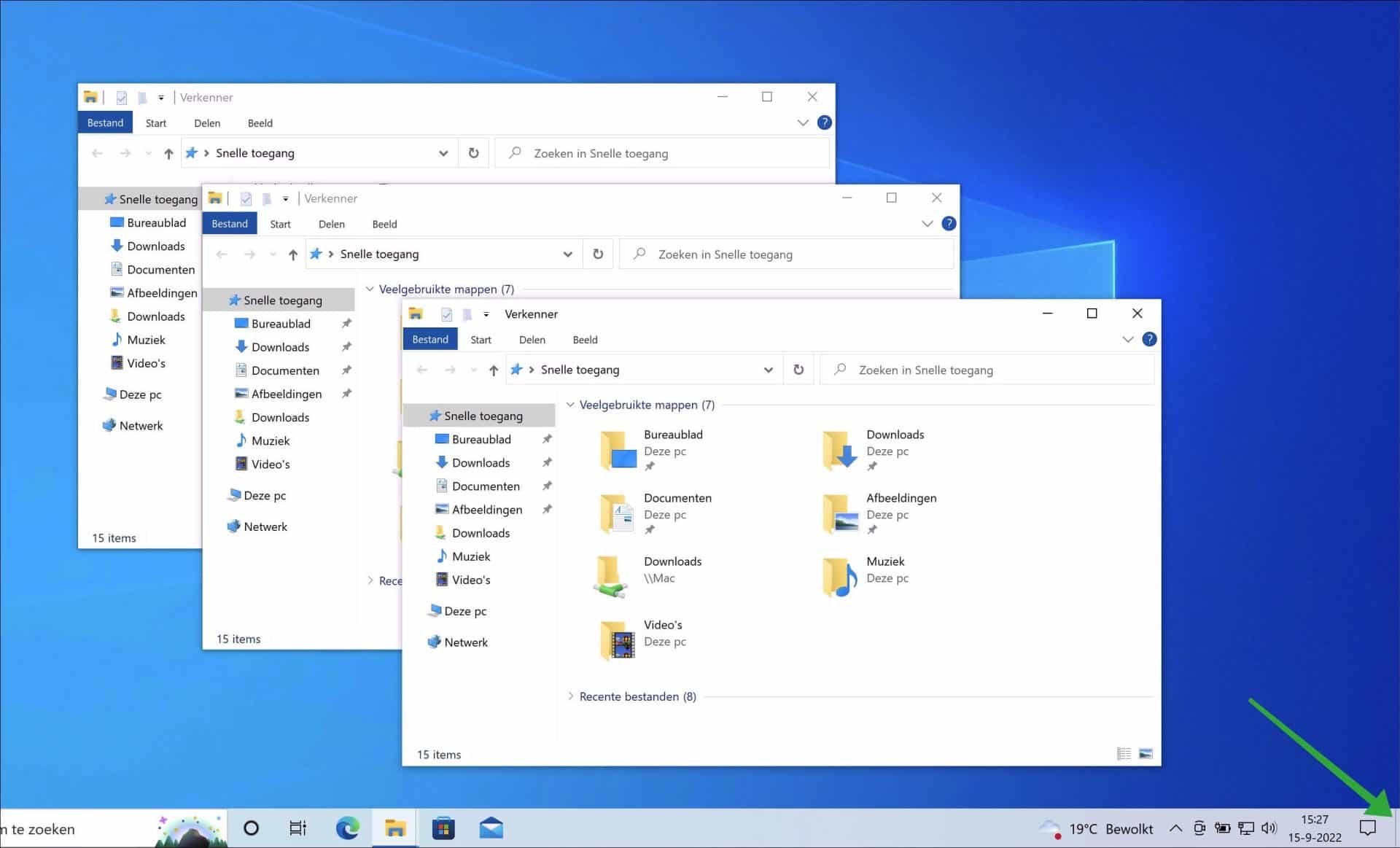
Task: Open Afbeeldingen folder from Veelgebruikte mappen
Action: pos(841,515)
